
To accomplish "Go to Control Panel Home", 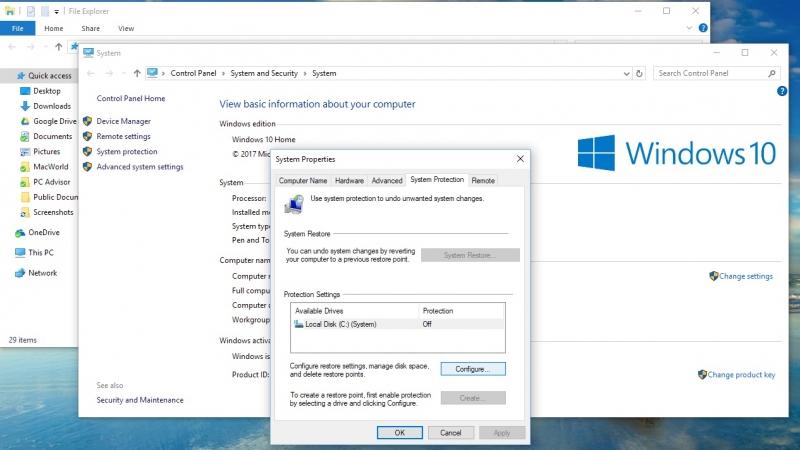I will 131,98.
